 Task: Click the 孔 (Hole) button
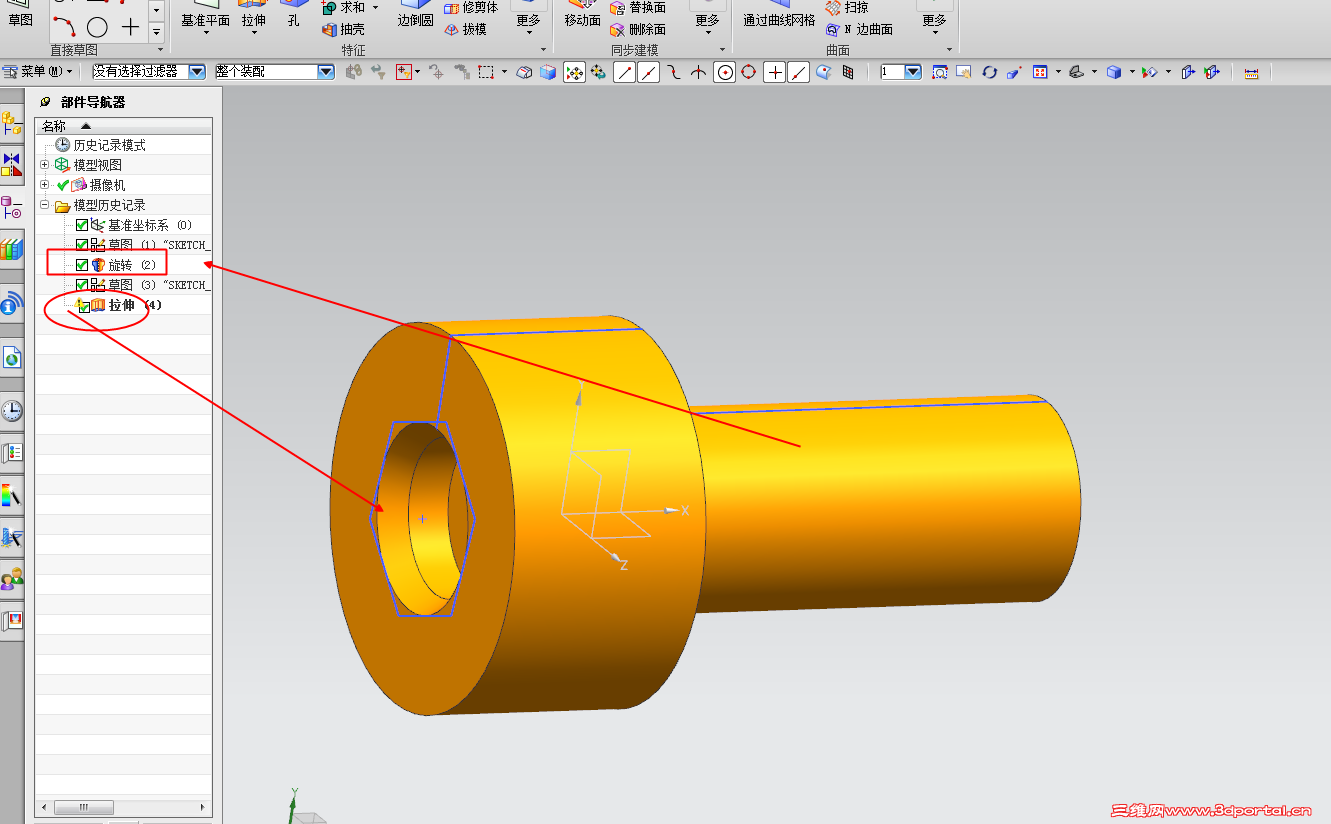293,14
